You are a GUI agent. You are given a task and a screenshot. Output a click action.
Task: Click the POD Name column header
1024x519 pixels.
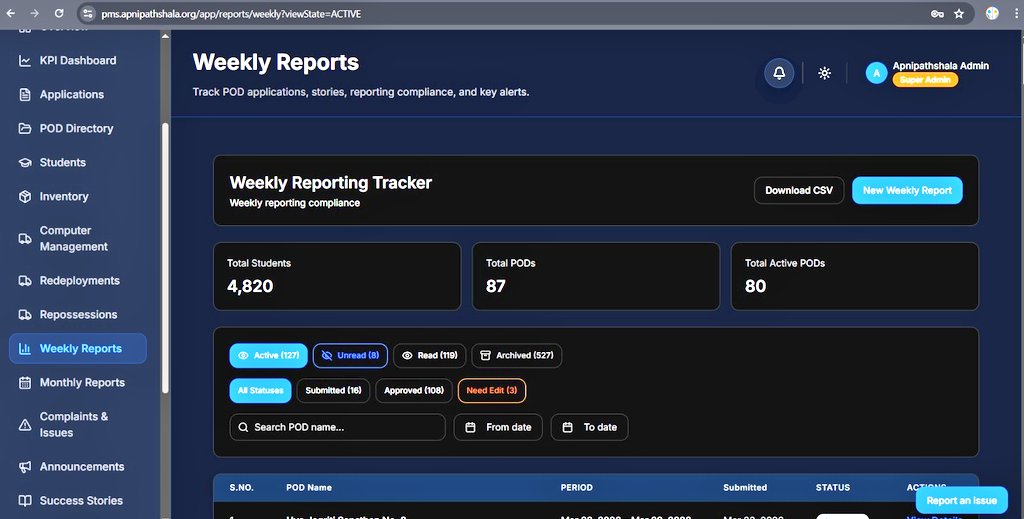309,488
